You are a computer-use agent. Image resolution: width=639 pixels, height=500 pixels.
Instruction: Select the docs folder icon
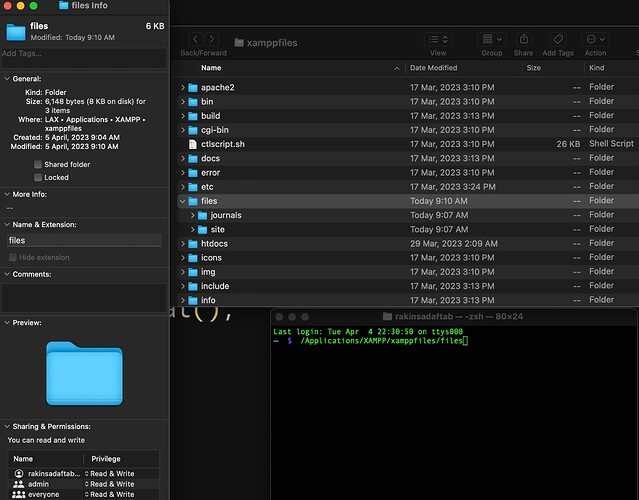pyautogui.click(x=193, y=159)
